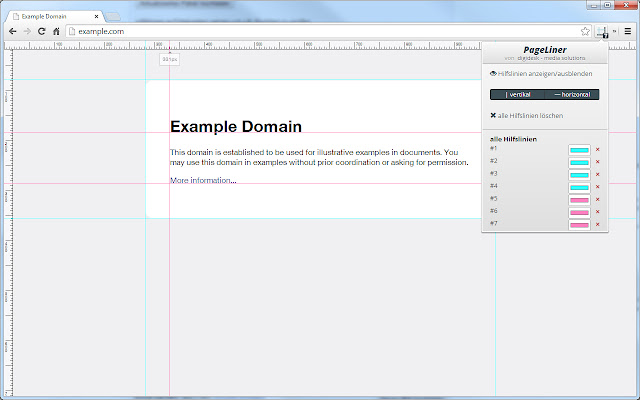The image size is (640, 400).
Task: Expand the extensions overflow chevron in toolbar
Action: tap(615, 32)
